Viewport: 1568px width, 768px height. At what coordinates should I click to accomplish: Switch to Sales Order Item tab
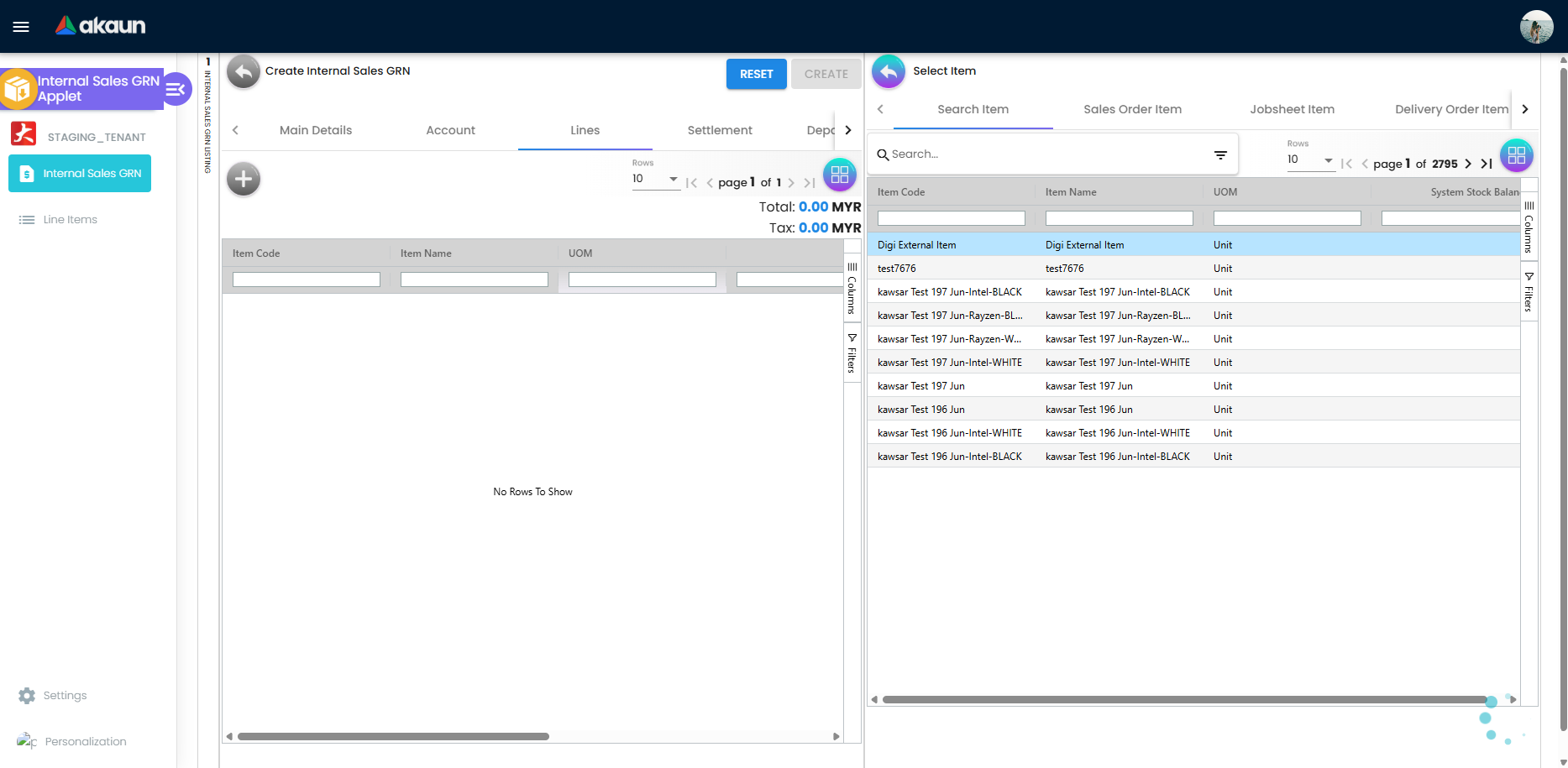[x=1132, y=109]
